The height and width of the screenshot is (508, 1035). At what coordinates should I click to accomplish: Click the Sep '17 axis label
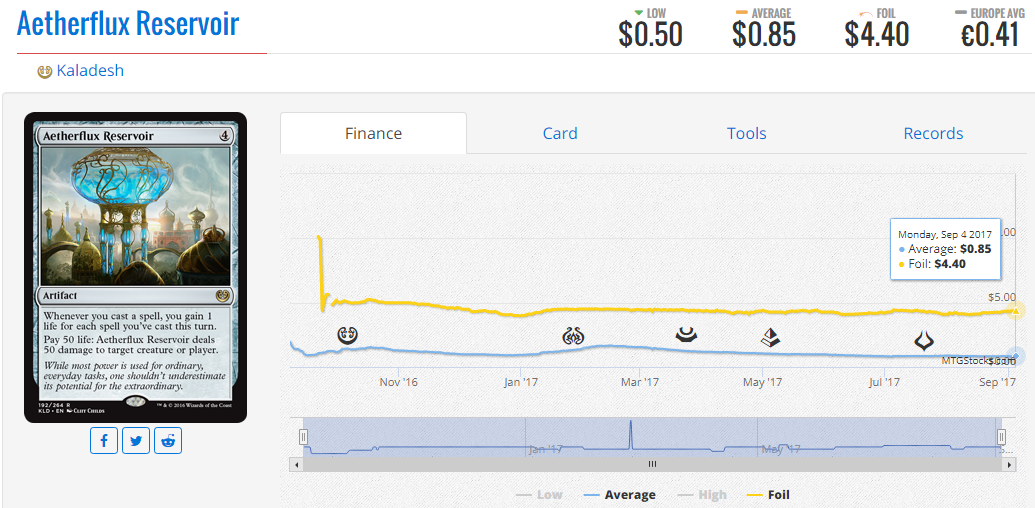(997, 382)
